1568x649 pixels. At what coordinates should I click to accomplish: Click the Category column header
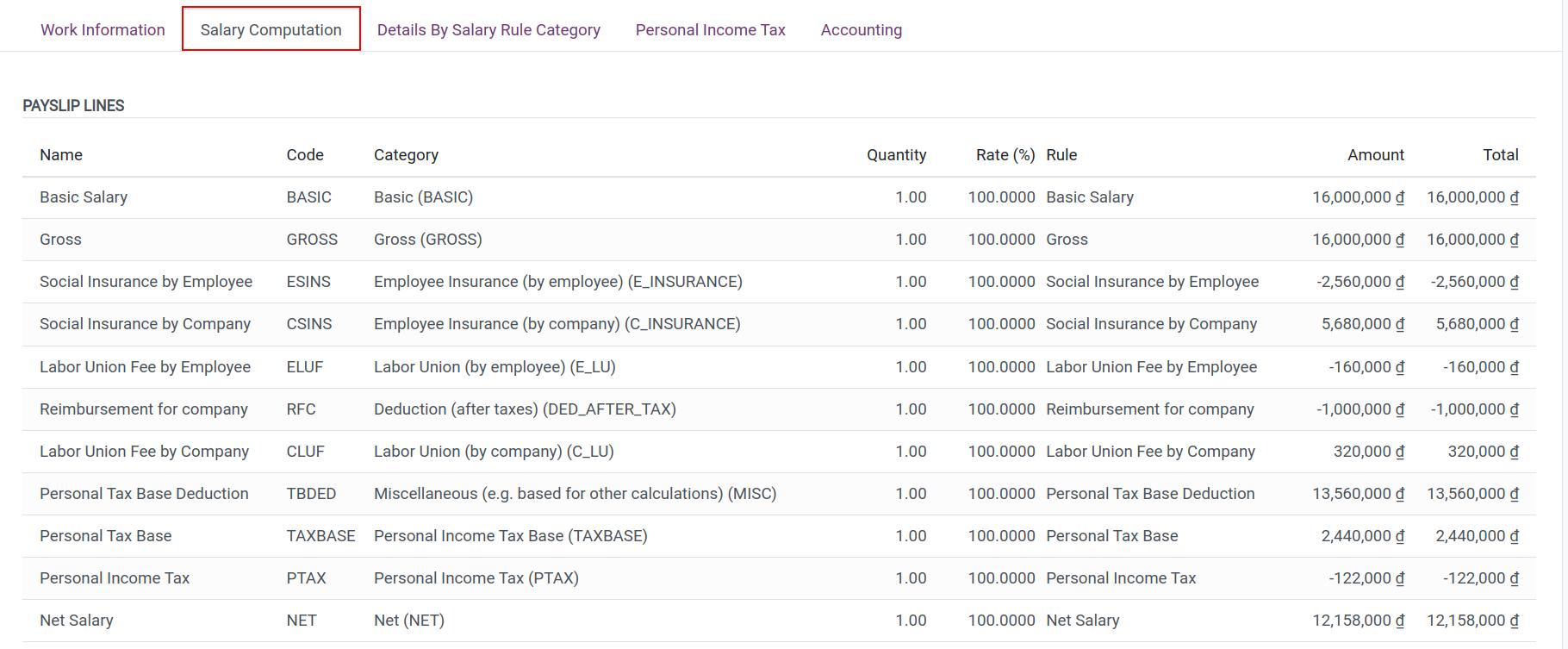pos(406,155)
